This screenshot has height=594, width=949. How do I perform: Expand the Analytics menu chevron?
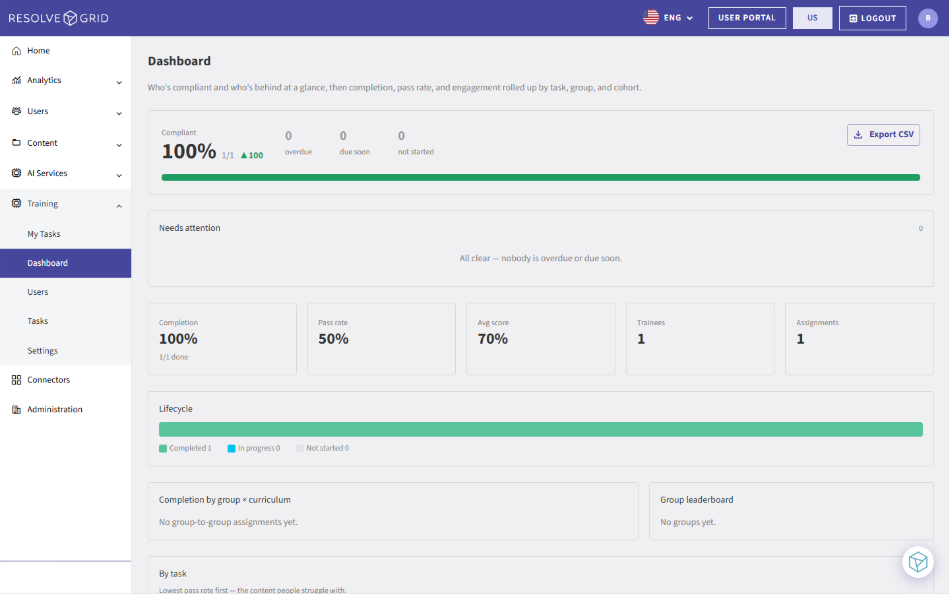tap(119, 82)
